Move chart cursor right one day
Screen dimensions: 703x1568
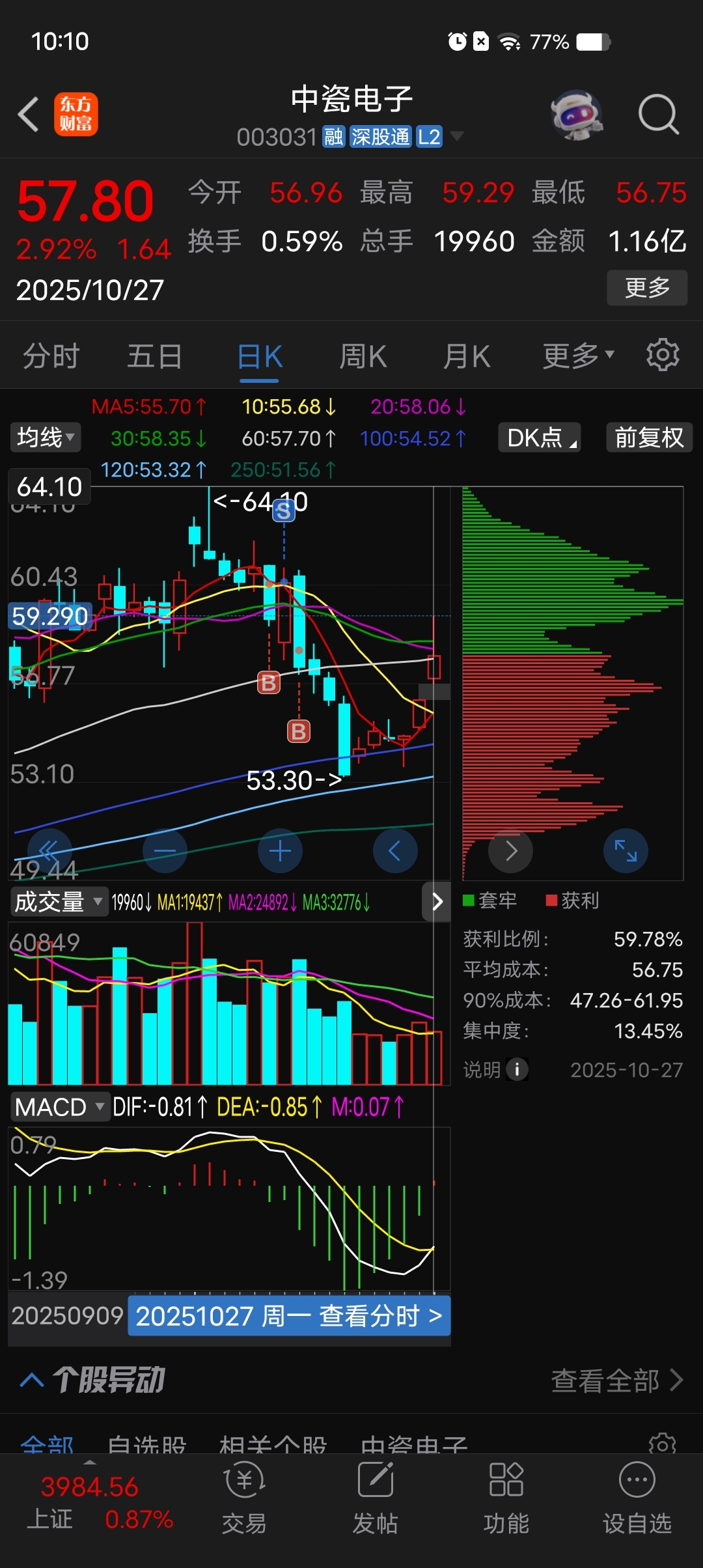click(x=511, y=850)
